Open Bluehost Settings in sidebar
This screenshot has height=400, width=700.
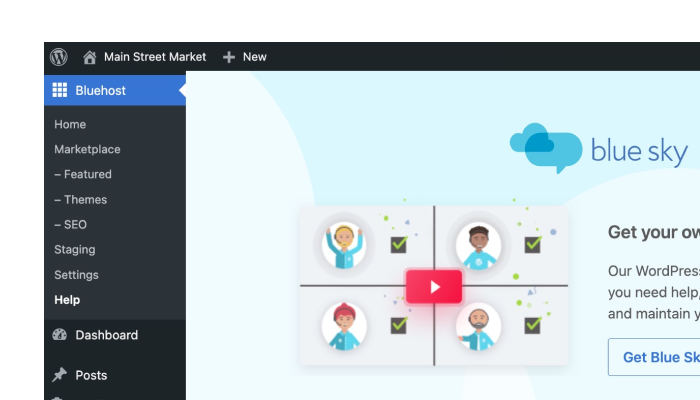[76, 275]
